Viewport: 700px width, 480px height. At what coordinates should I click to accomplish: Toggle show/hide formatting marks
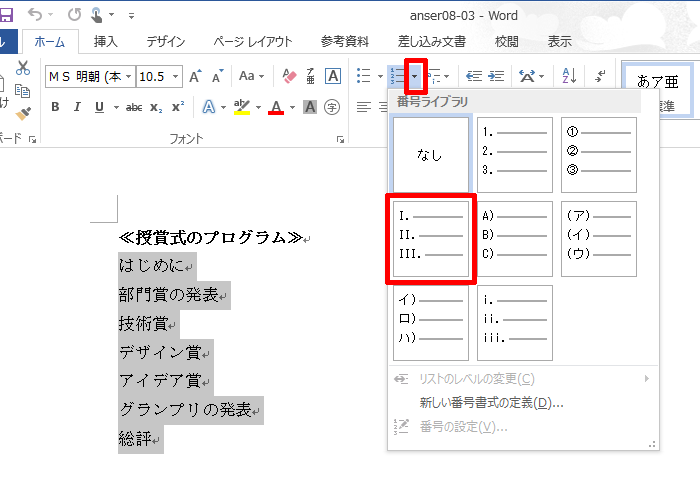(x=600, y=76)
